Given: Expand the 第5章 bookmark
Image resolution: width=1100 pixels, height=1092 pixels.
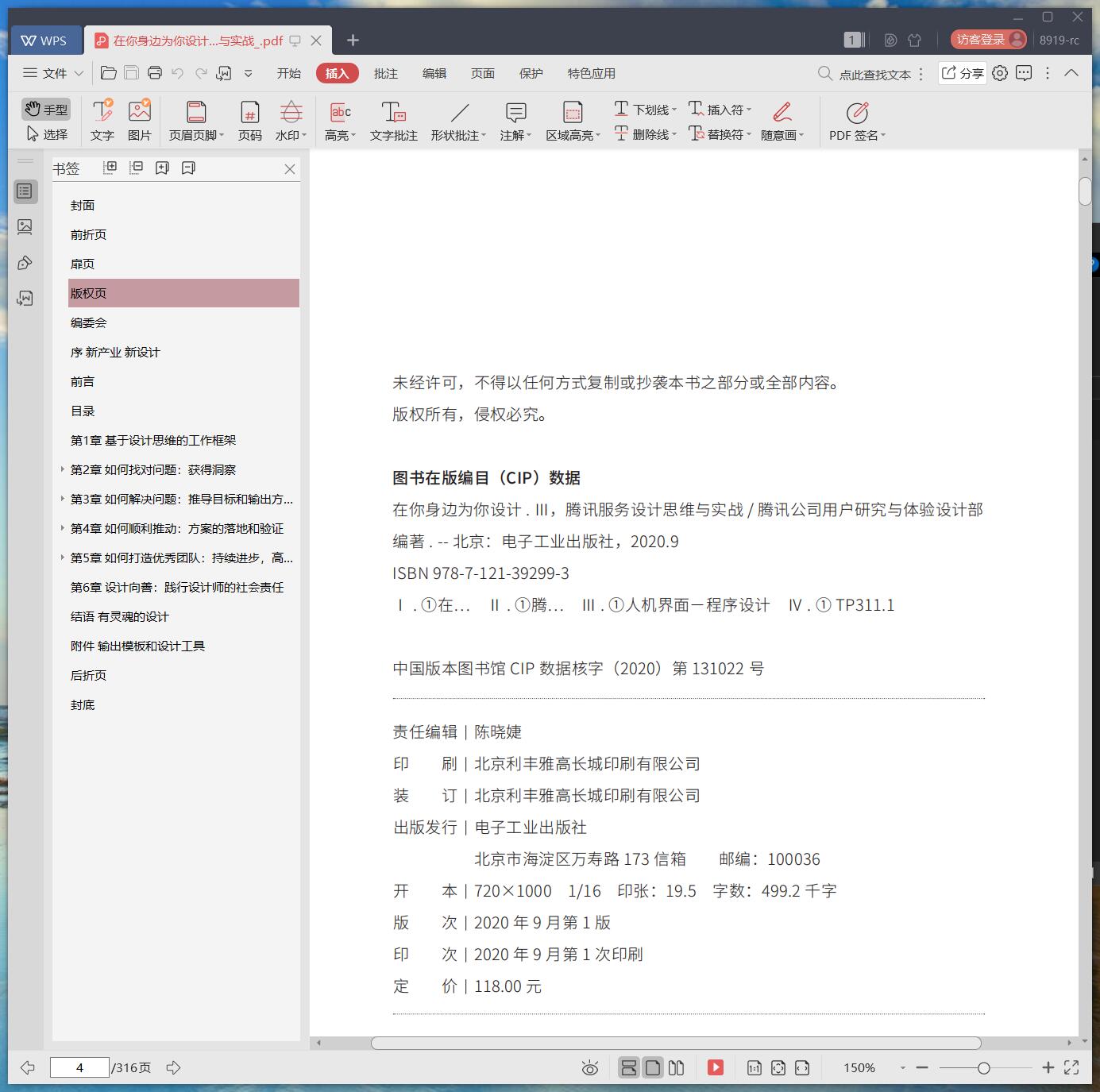Looking at the screenshot, I should click(x=63, y=558).
